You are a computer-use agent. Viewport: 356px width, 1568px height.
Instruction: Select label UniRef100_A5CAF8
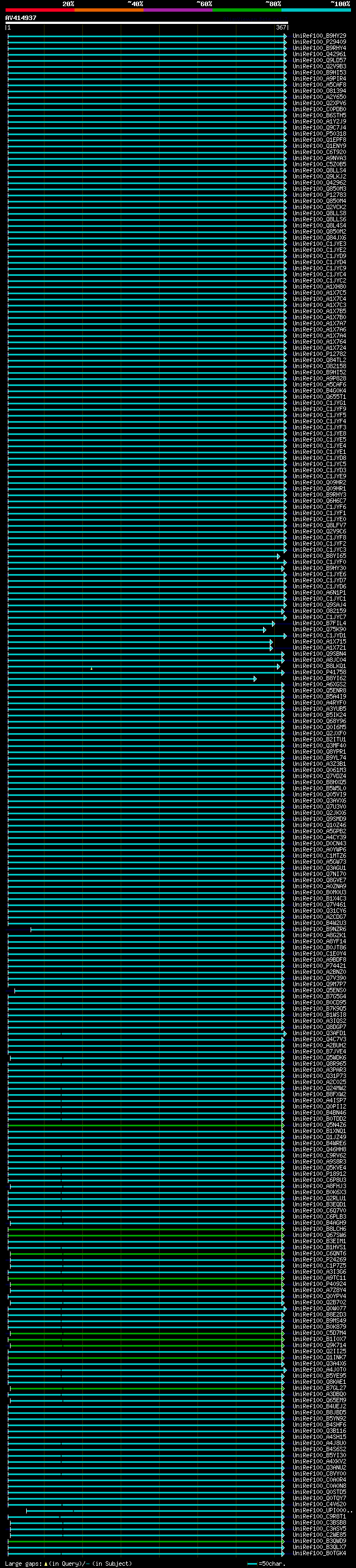319,85
